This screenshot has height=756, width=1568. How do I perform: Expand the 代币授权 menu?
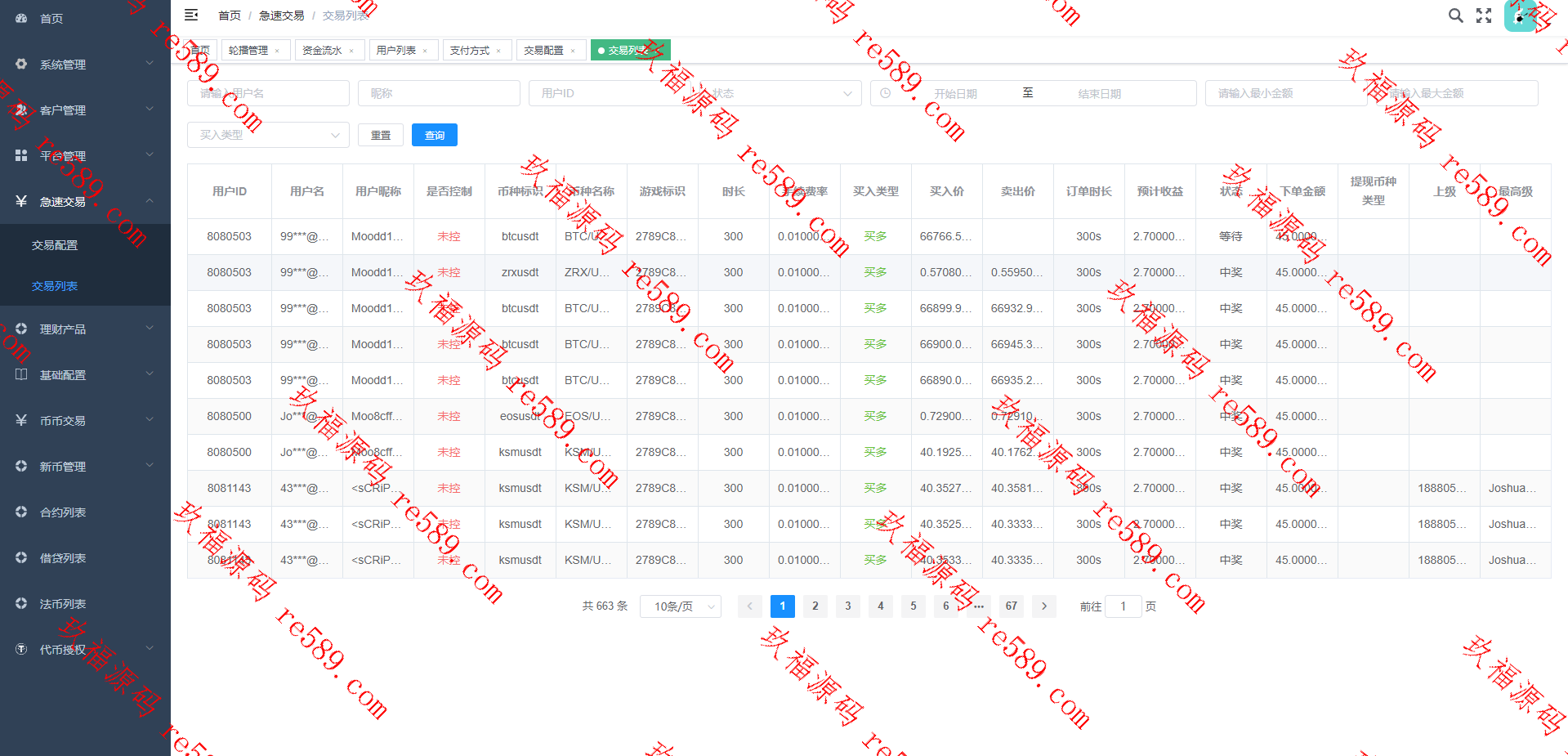point(150,648)
